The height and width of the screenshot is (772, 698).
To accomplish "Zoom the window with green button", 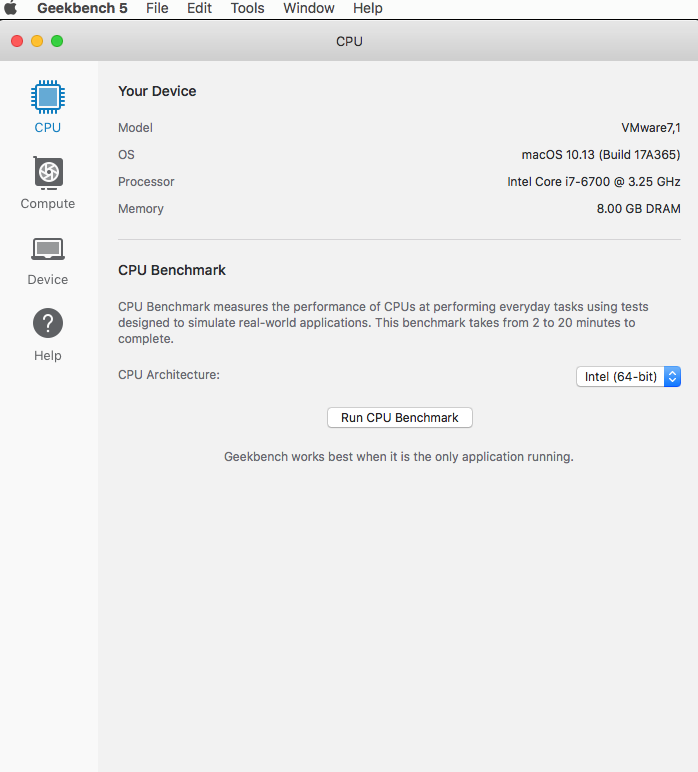I will (x=57, y=41).
